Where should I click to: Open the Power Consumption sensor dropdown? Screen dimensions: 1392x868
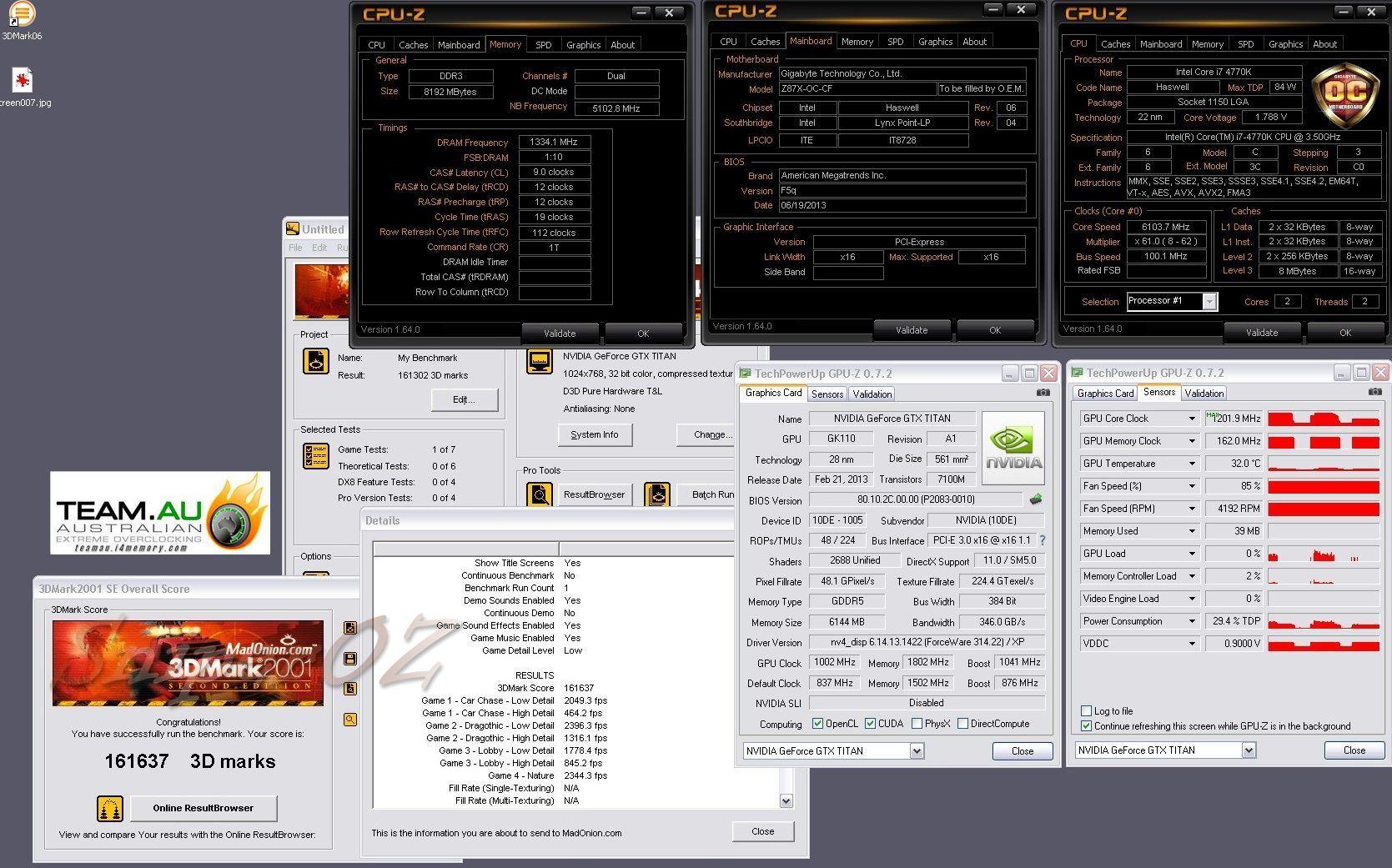pos(1192,621)
